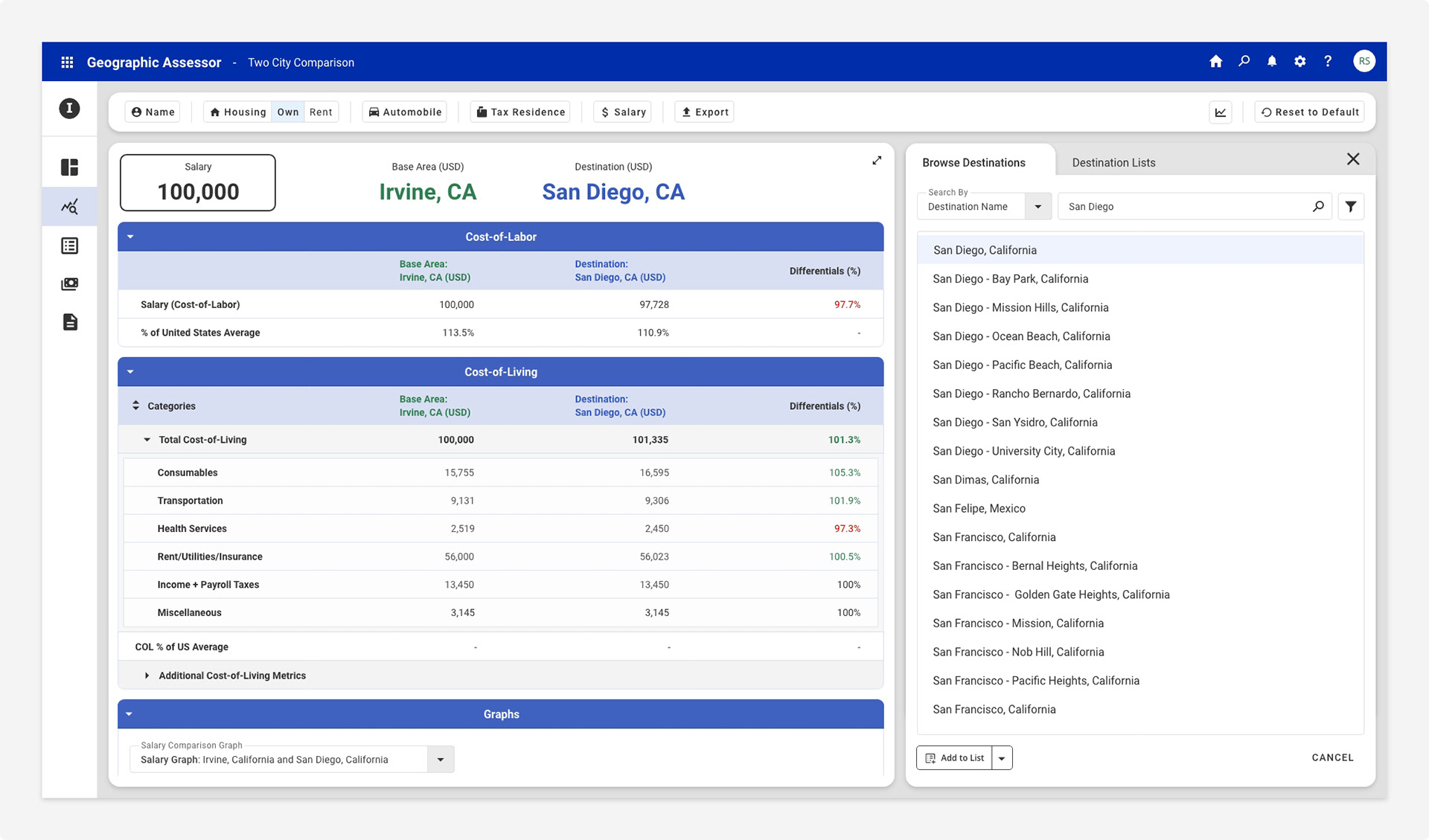Open the document sidebar icon
Image resolution: width=1429 pixels, height=840 pixels.
[69, 322]
